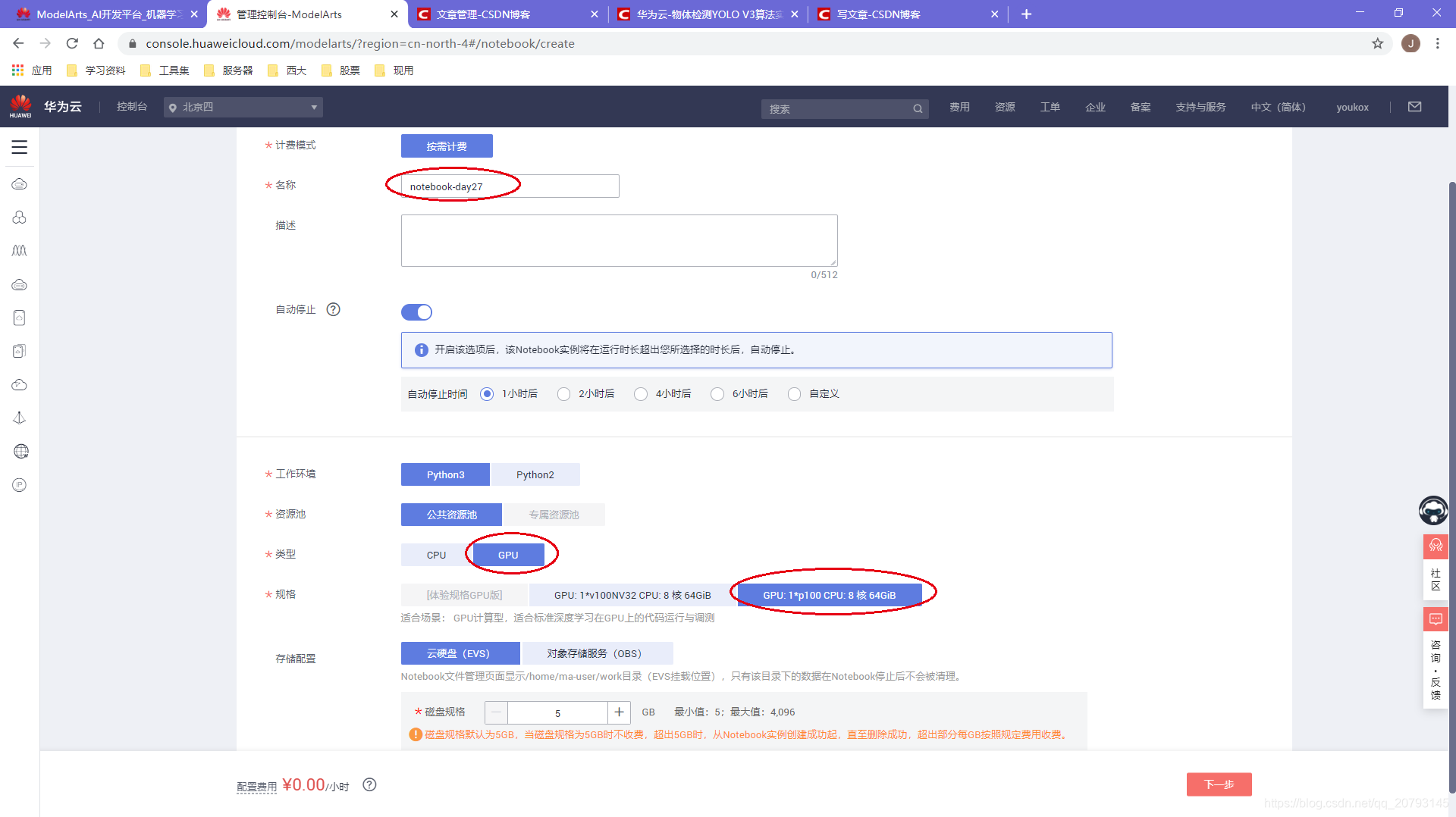This screenshot has height=817, width=1456.
Task: Go to browser home page
Action: tap(99, 43)
